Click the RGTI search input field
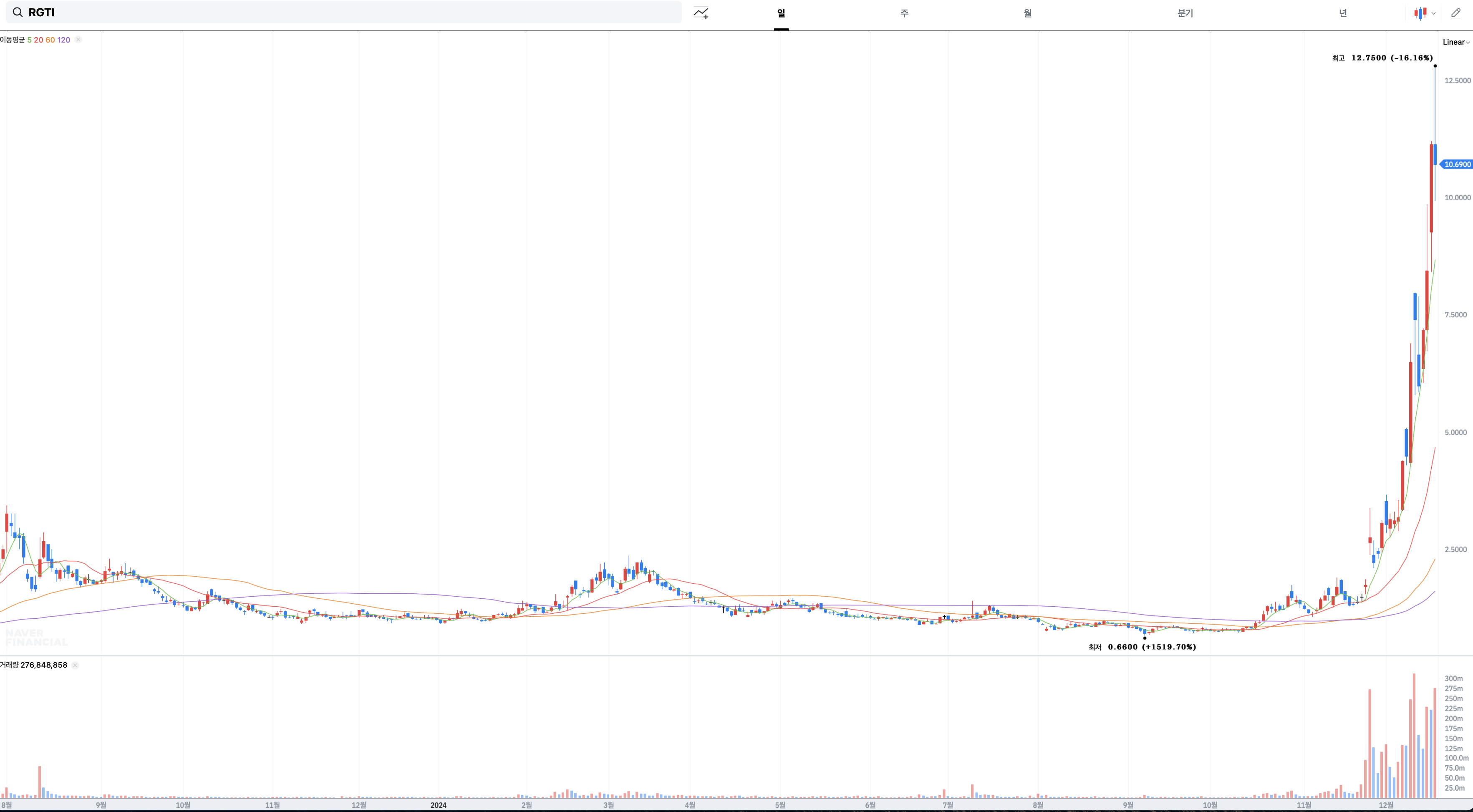 point(343,12)
